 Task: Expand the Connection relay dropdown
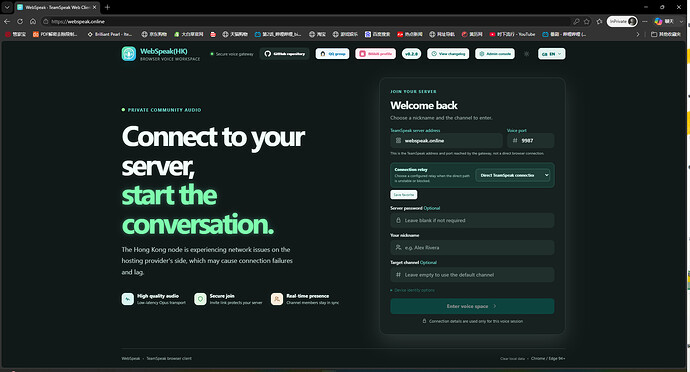click(513, 175)
